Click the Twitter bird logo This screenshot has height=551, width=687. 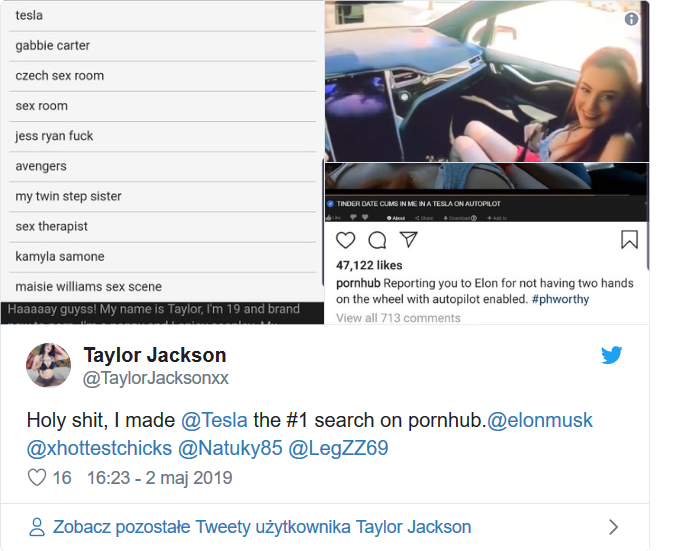tap(611, 355)
